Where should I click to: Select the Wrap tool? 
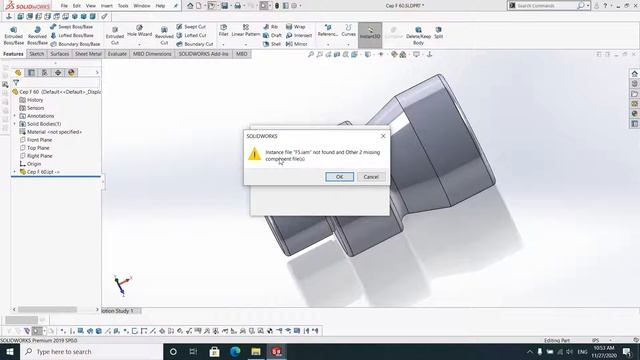coord(296,27)
